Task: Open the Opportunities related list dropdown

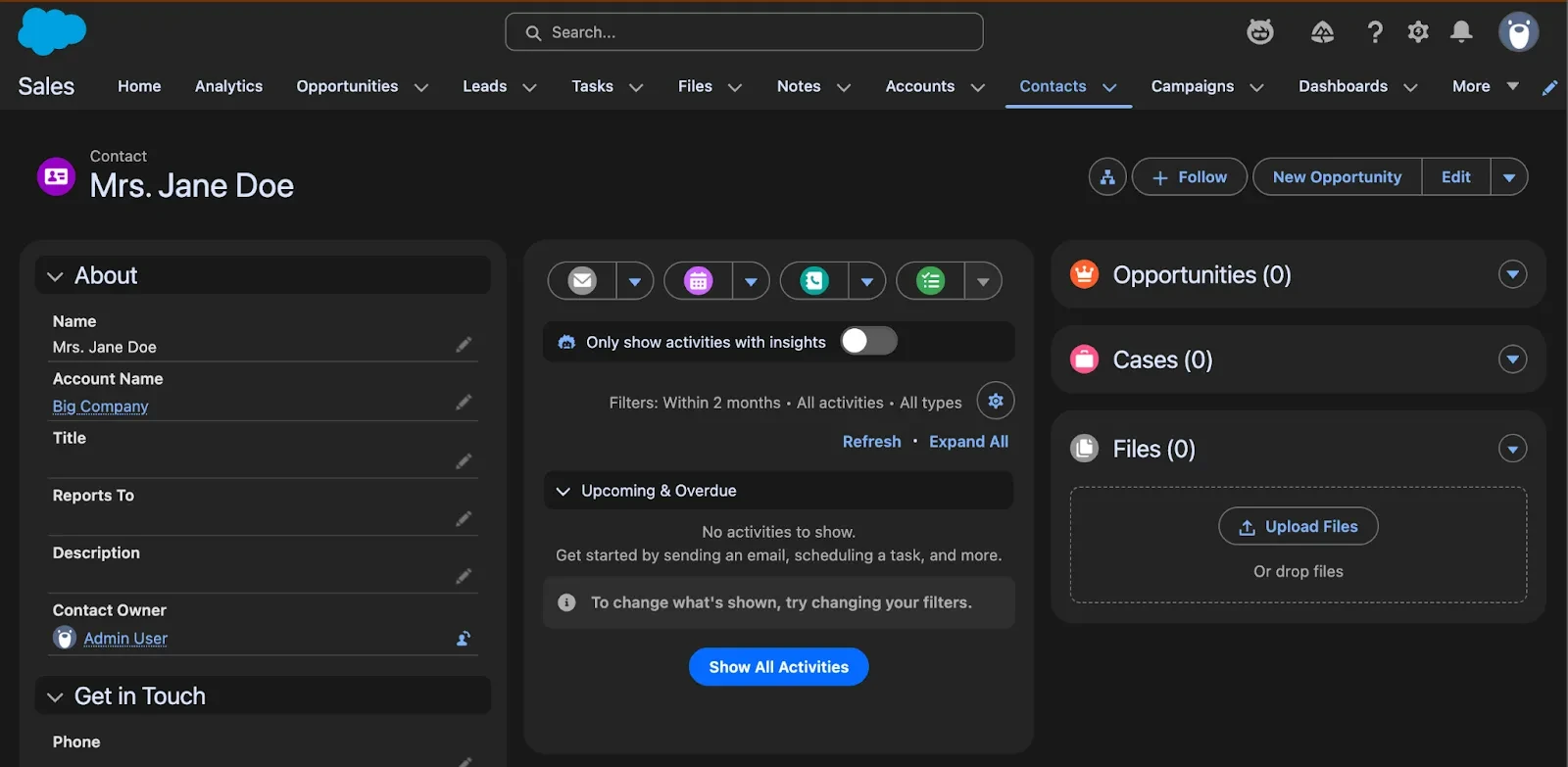Action: (x=1512, y=274)
